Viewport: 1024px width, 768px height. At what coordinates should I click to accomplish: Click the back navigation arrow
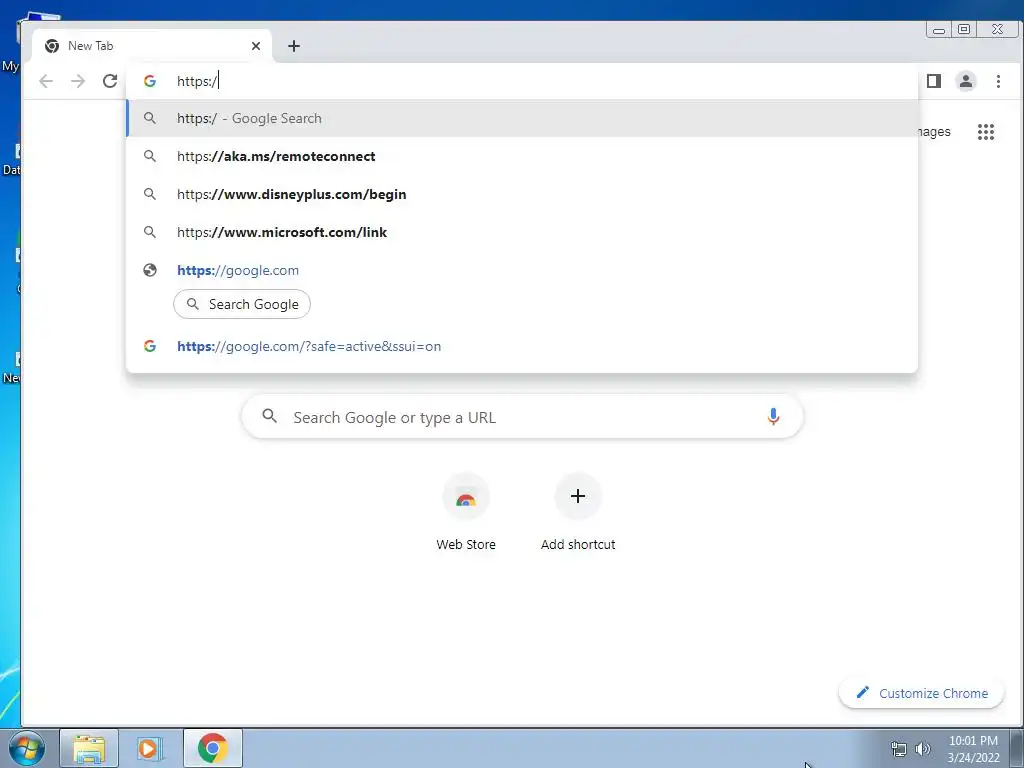[46, 81]
